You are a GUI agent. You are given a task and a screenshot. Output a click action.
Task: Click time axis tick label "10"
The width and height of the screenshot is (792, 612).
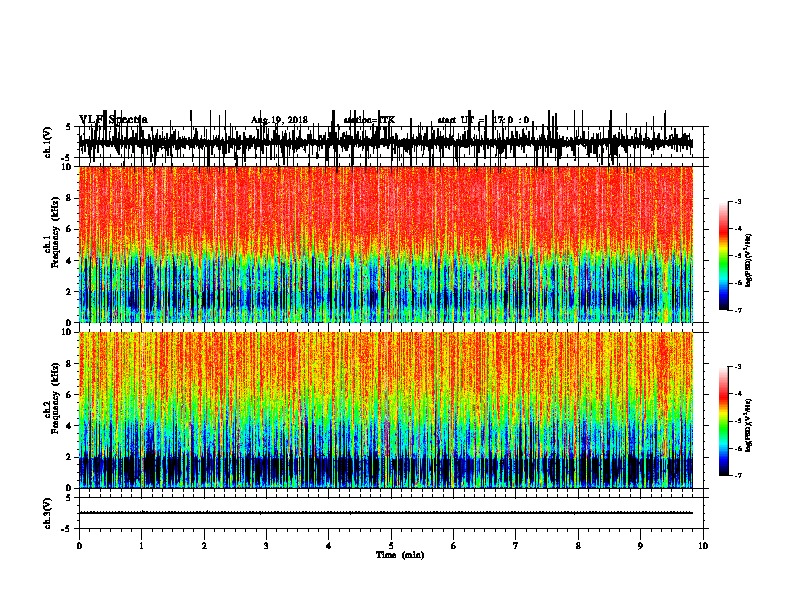[703, 546]
